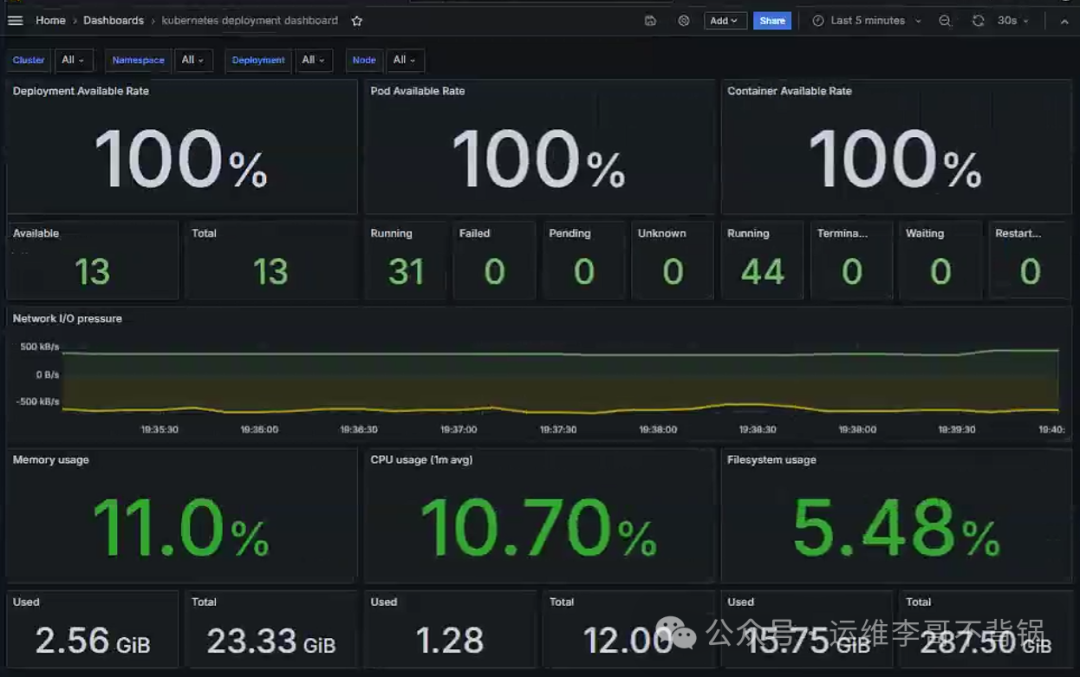
Task: Expand the Node All dropdown
Action: [405, 61]
